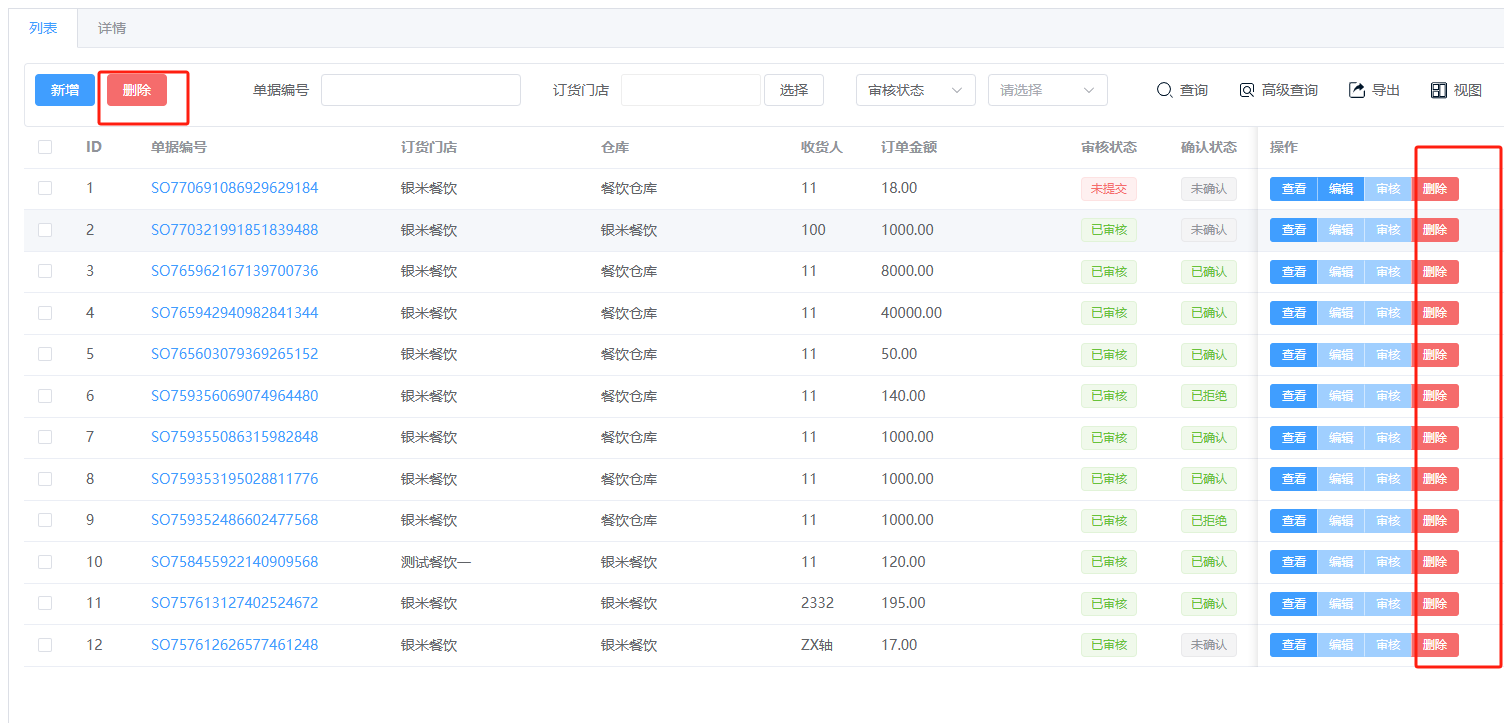
Task: Open 高级查询 advanced search
Action: coord(1246,90)
